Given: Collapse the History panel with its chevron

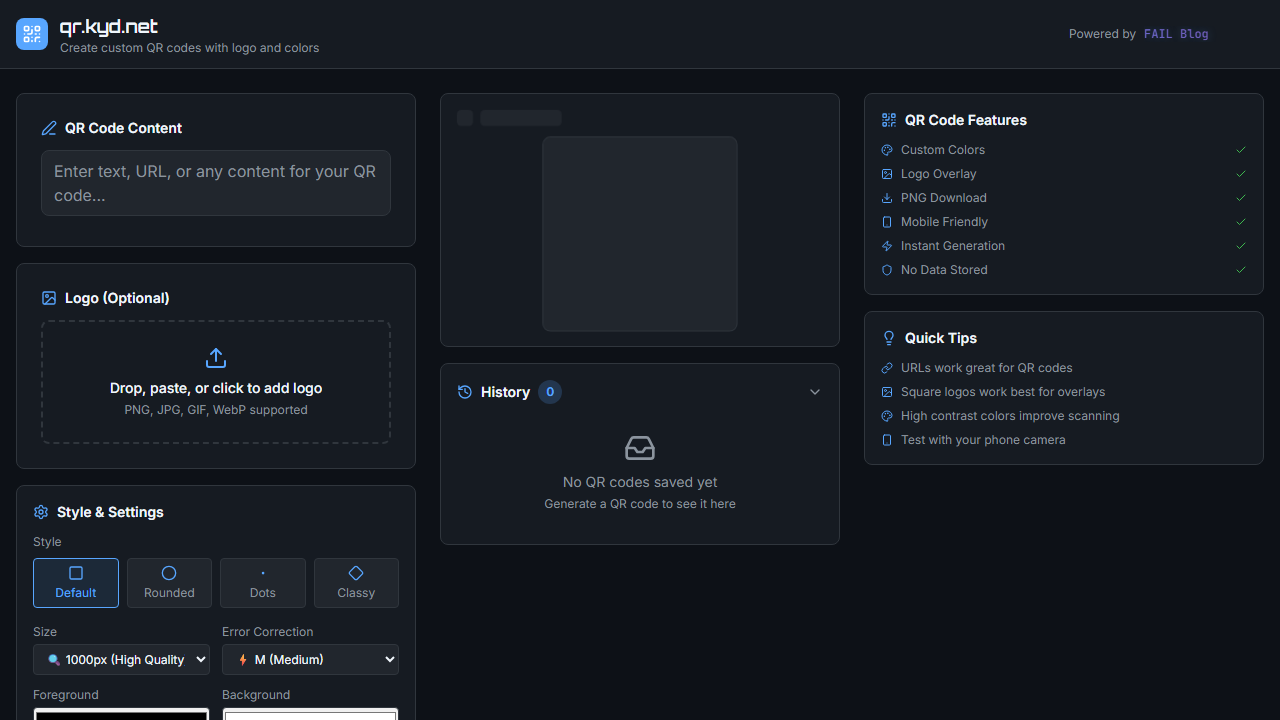Looking at the screenshot, I should [x=815, y=392].
